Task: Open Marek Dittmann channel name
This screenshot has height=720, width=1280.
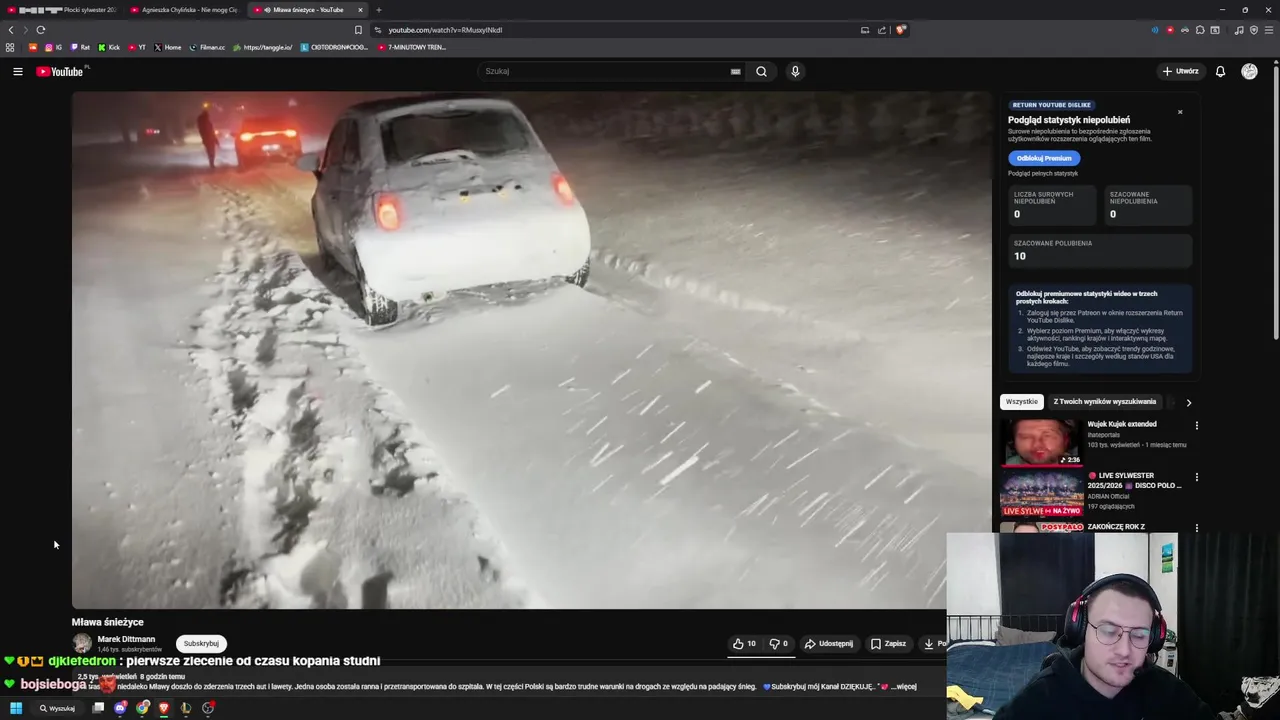Action: [x=126, y=639]
